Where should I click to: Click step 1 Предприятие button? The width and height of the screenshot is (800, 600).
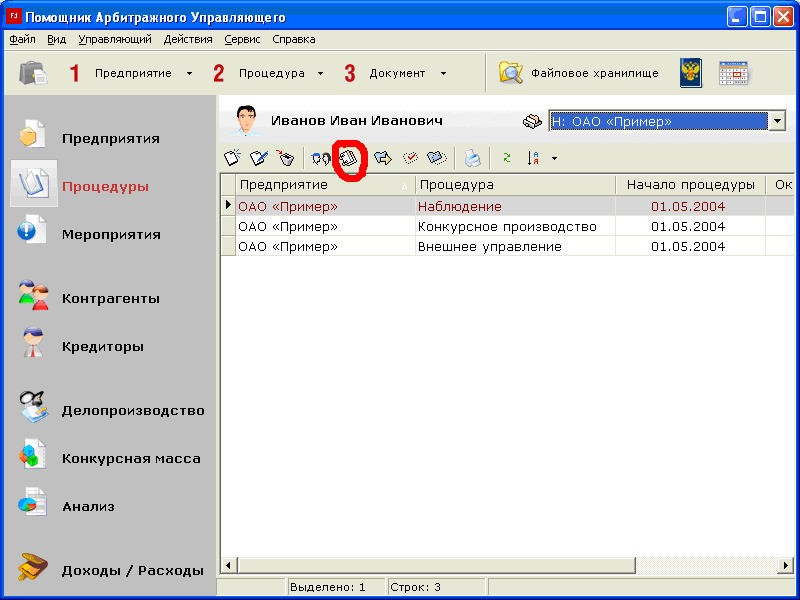tap(121, 73)
